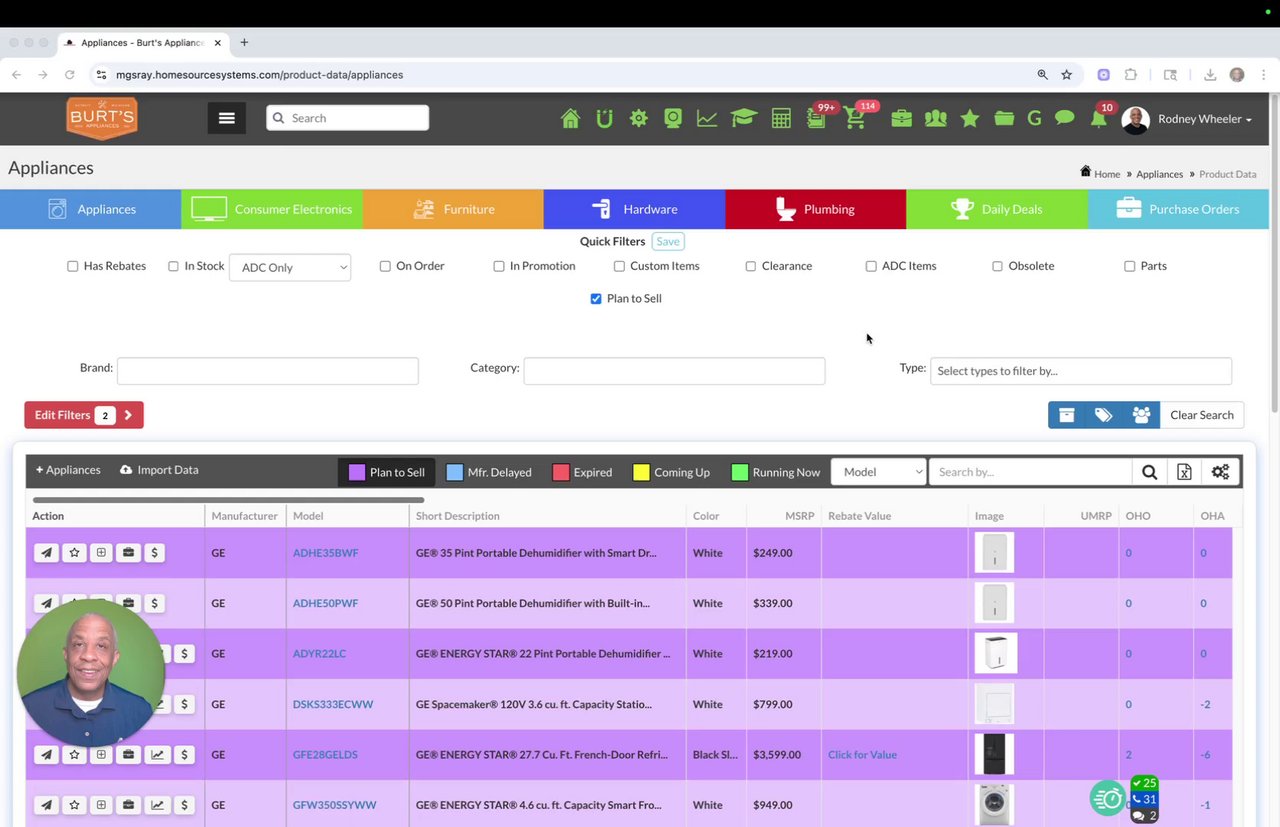Save the quick filters
This screenshot has width=1280, height=827.
point(668,241)
